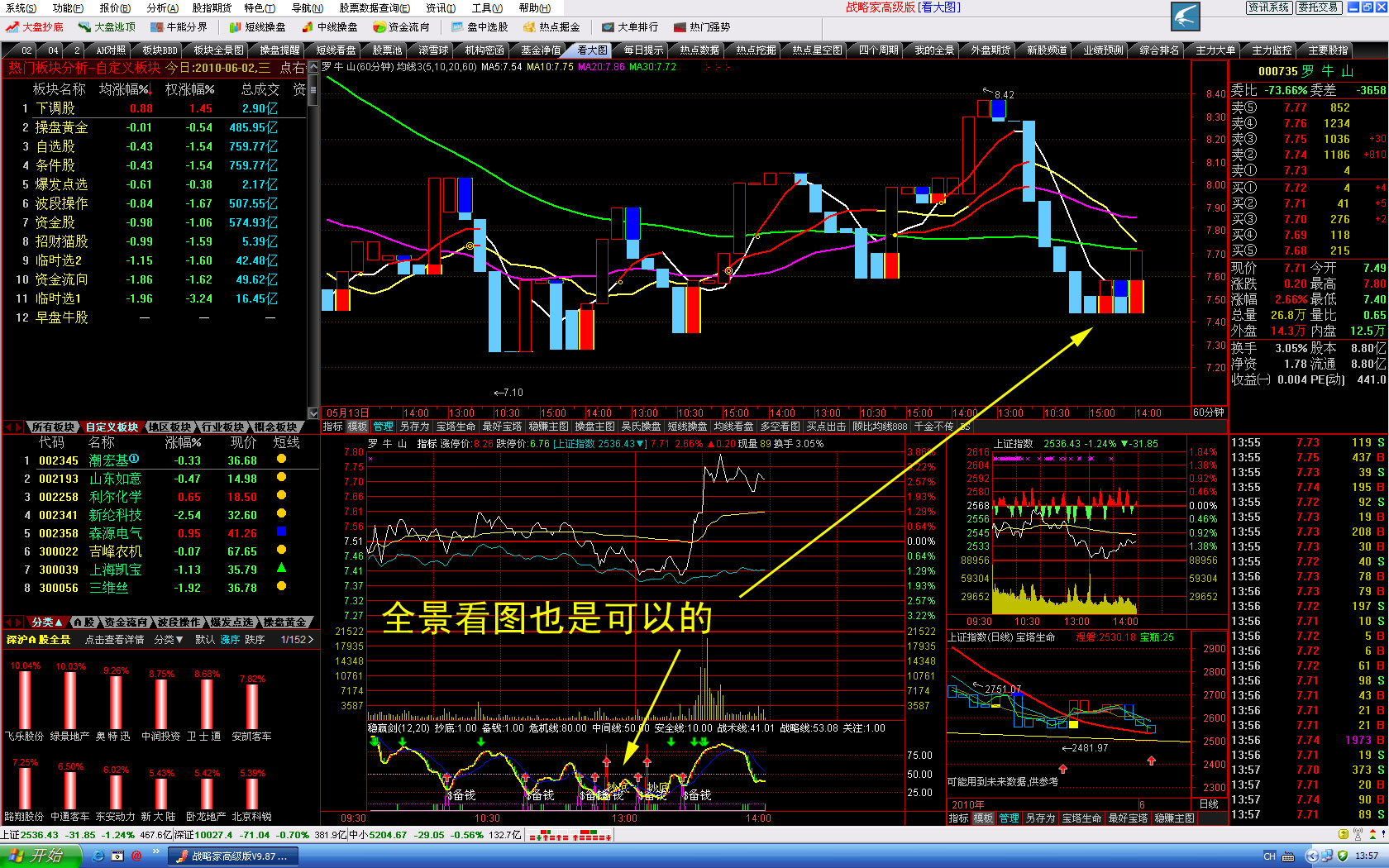This screenshot has width=1389, height=868.
Task: Select the 所有板块 tab
Action: click(x=54, y=427)
